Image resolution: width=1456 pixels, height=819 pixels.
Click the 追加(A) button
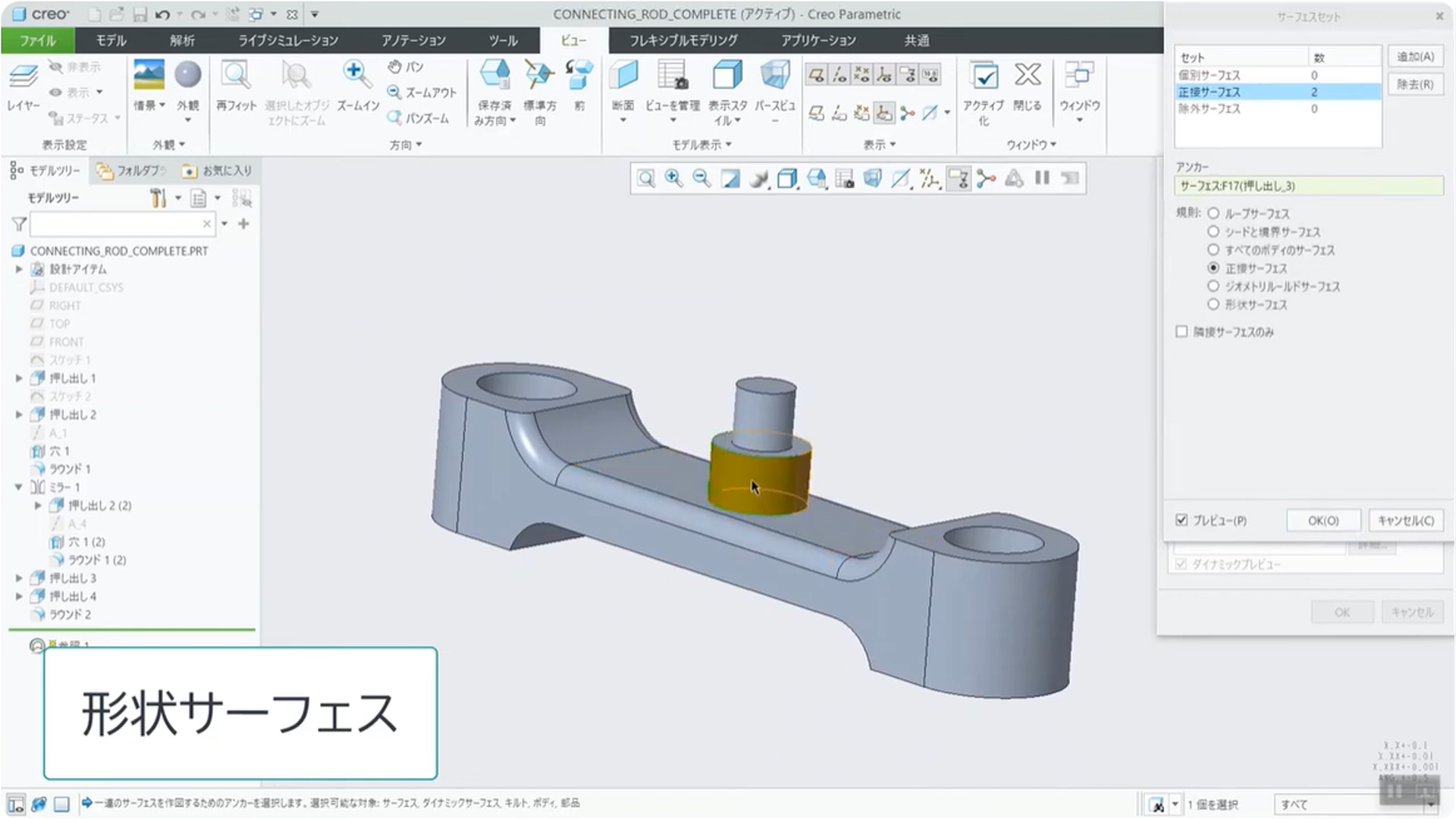[1415, 57]
